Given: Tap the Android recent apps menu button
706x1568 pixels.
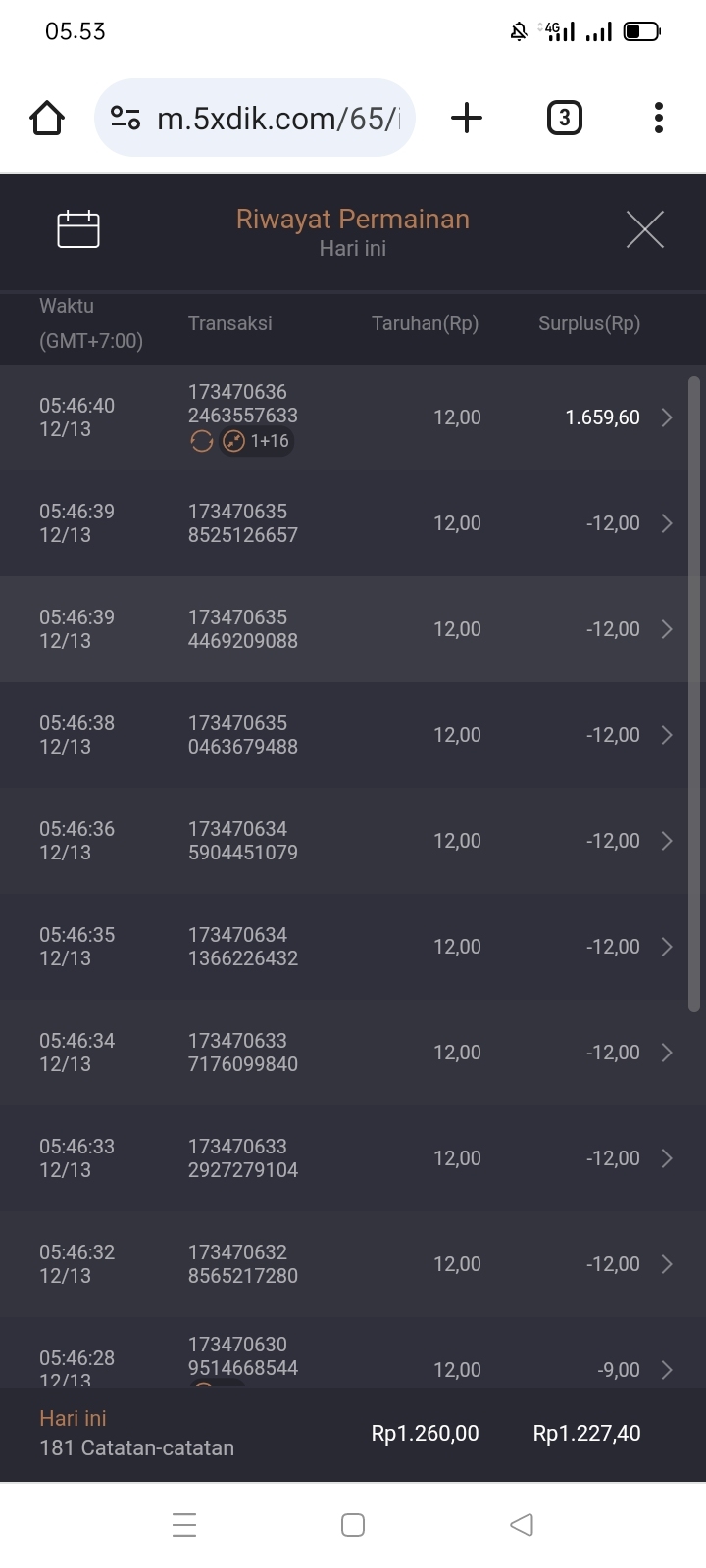Looking at the screenshot, I should tap(184, 1525).
